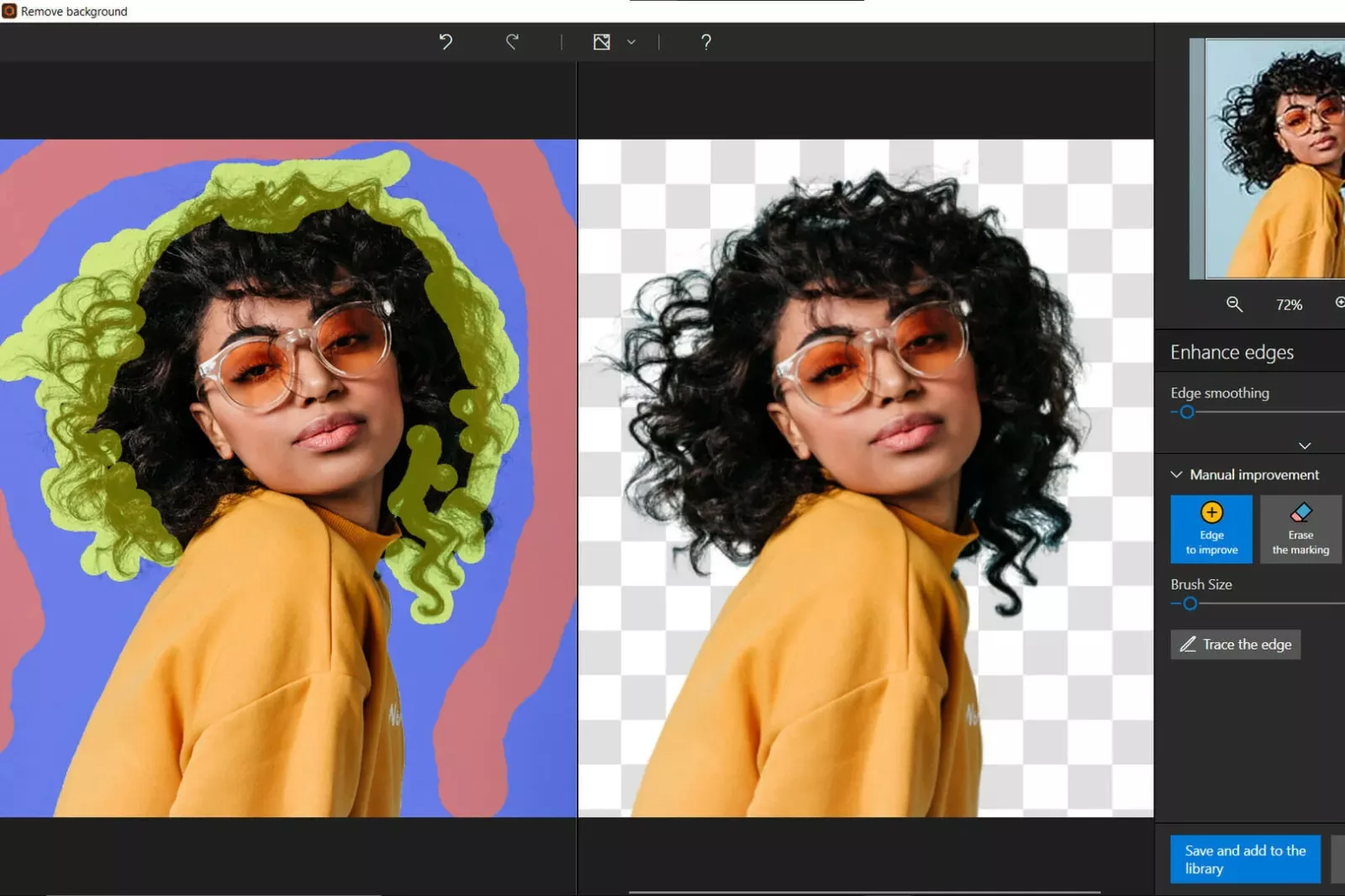1345x896 pixels.
Task: Click the Brush Size slider handle
Action: pos(1190,603)
